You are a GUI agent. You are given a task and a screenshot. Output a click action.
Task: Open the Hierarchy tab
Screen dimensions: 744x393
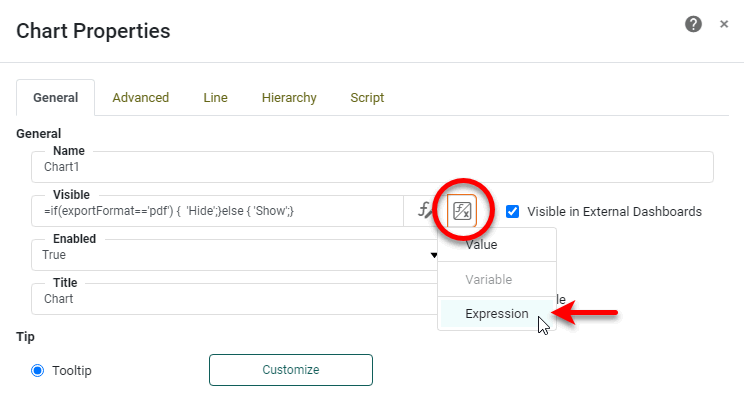(289, 98)
